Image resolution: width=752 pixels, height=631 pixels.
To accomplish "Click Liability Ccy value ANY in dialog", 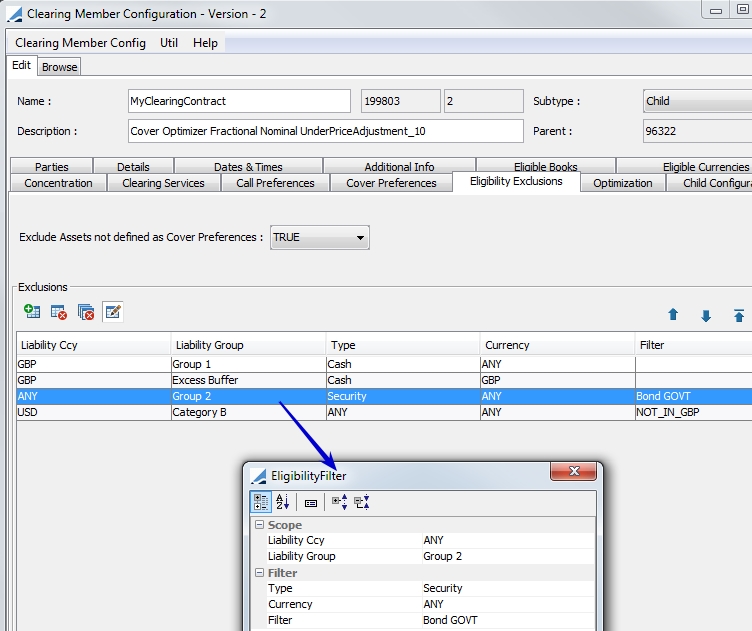I will (508, 540).
